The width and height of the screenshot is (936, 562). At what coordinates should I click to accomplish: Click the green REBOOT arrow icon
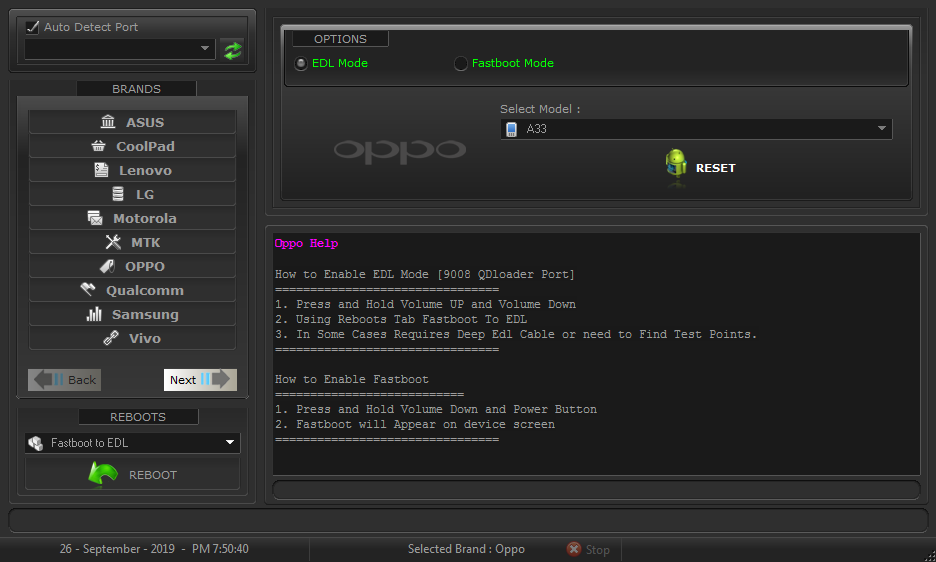click(x=103, y=474)
